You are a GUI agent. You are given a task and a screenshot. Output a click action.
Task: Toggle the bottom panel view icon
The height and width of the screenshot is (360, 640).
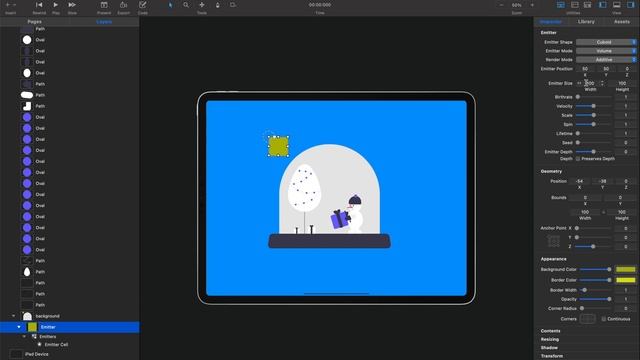point(617,5)
